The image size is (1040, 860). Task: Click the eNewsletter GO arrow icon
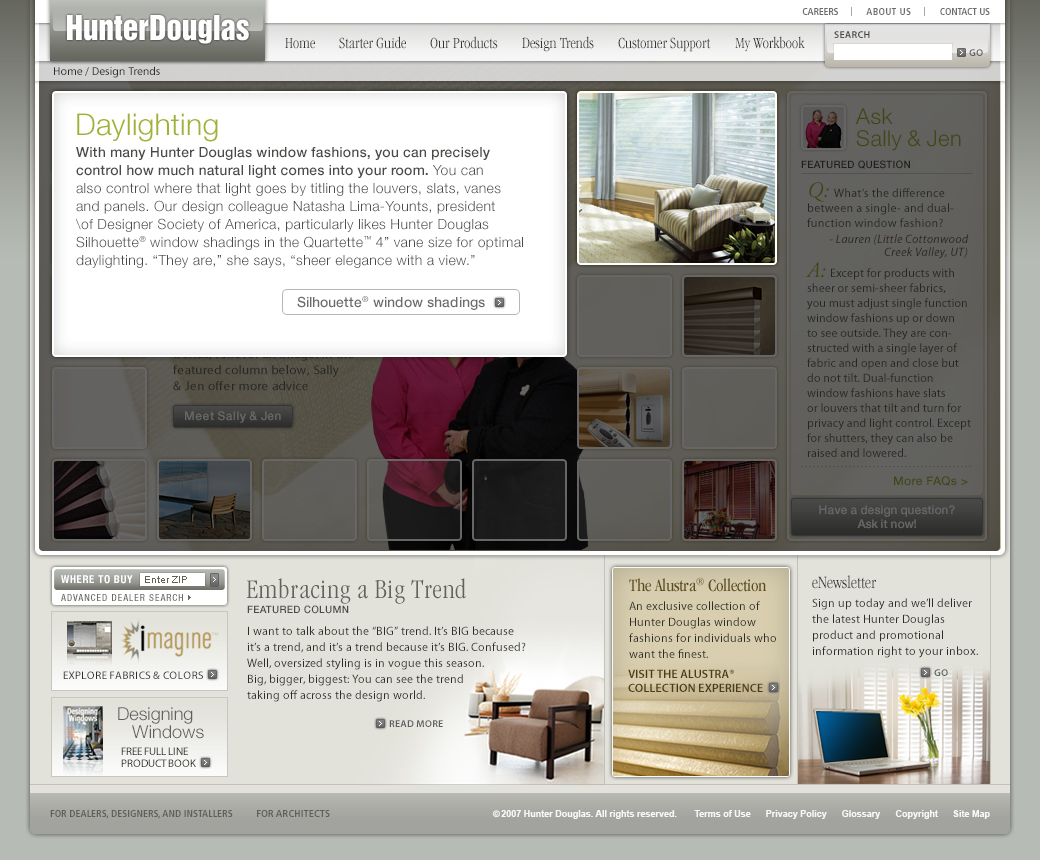tap(925, 672)
